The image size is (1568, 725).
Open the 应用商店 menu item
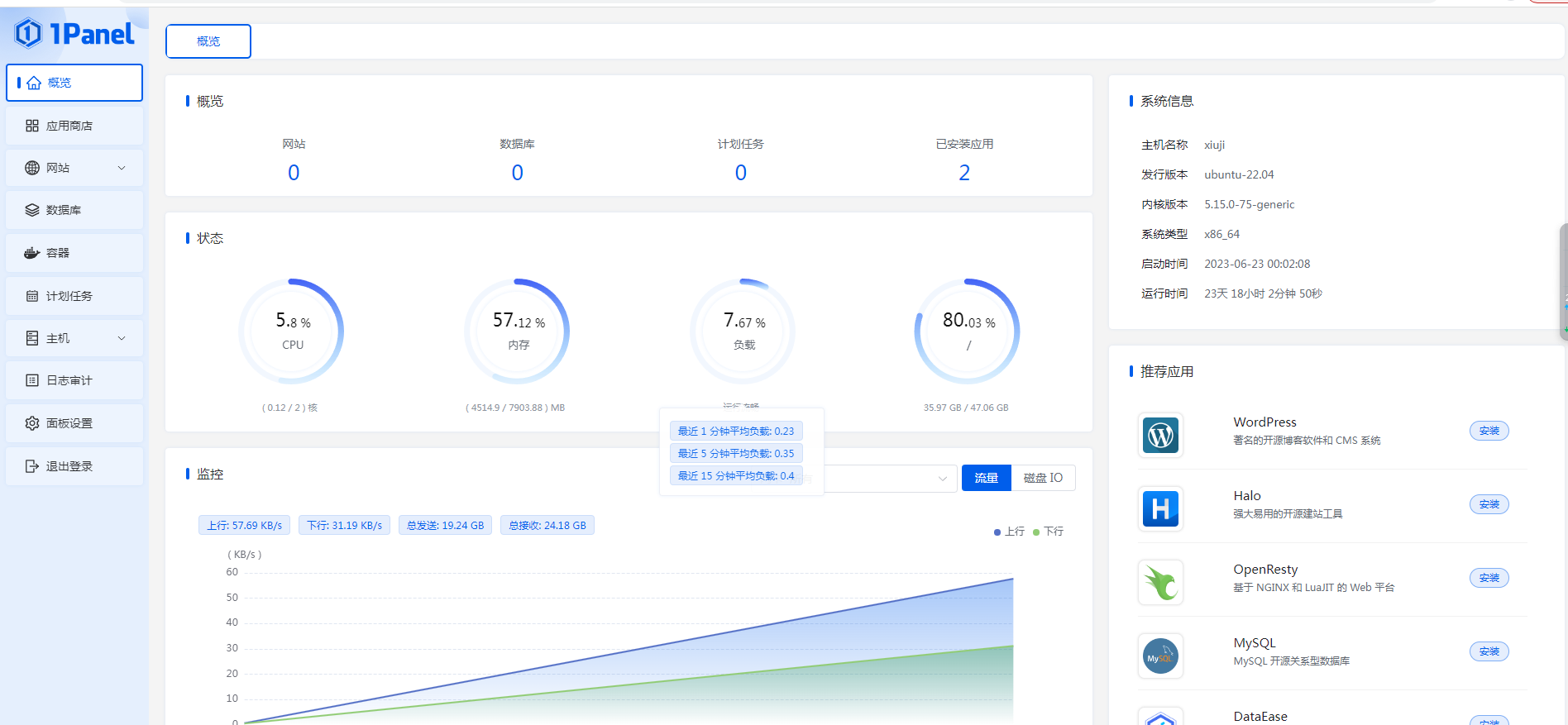(x=74, y=126)
